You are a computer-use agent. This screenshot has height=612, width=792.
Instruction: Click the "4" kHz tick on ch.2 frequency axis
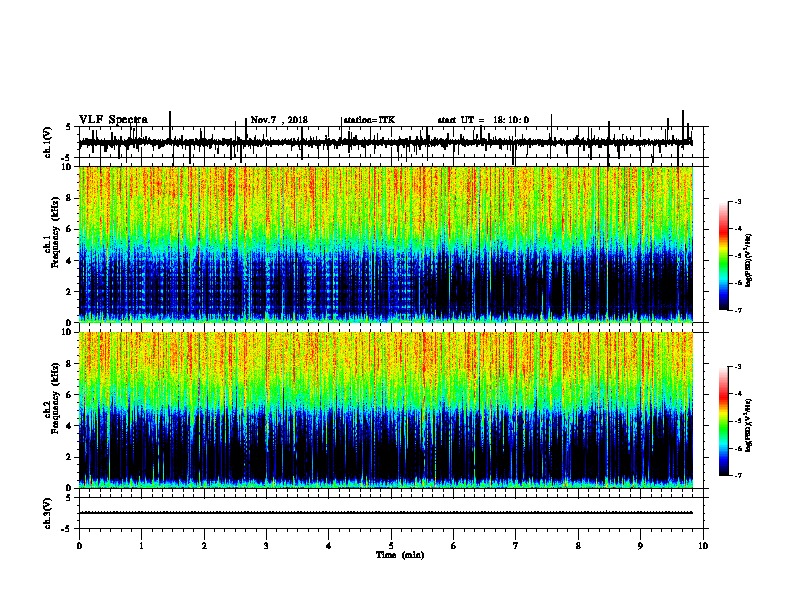click(69, 426)
